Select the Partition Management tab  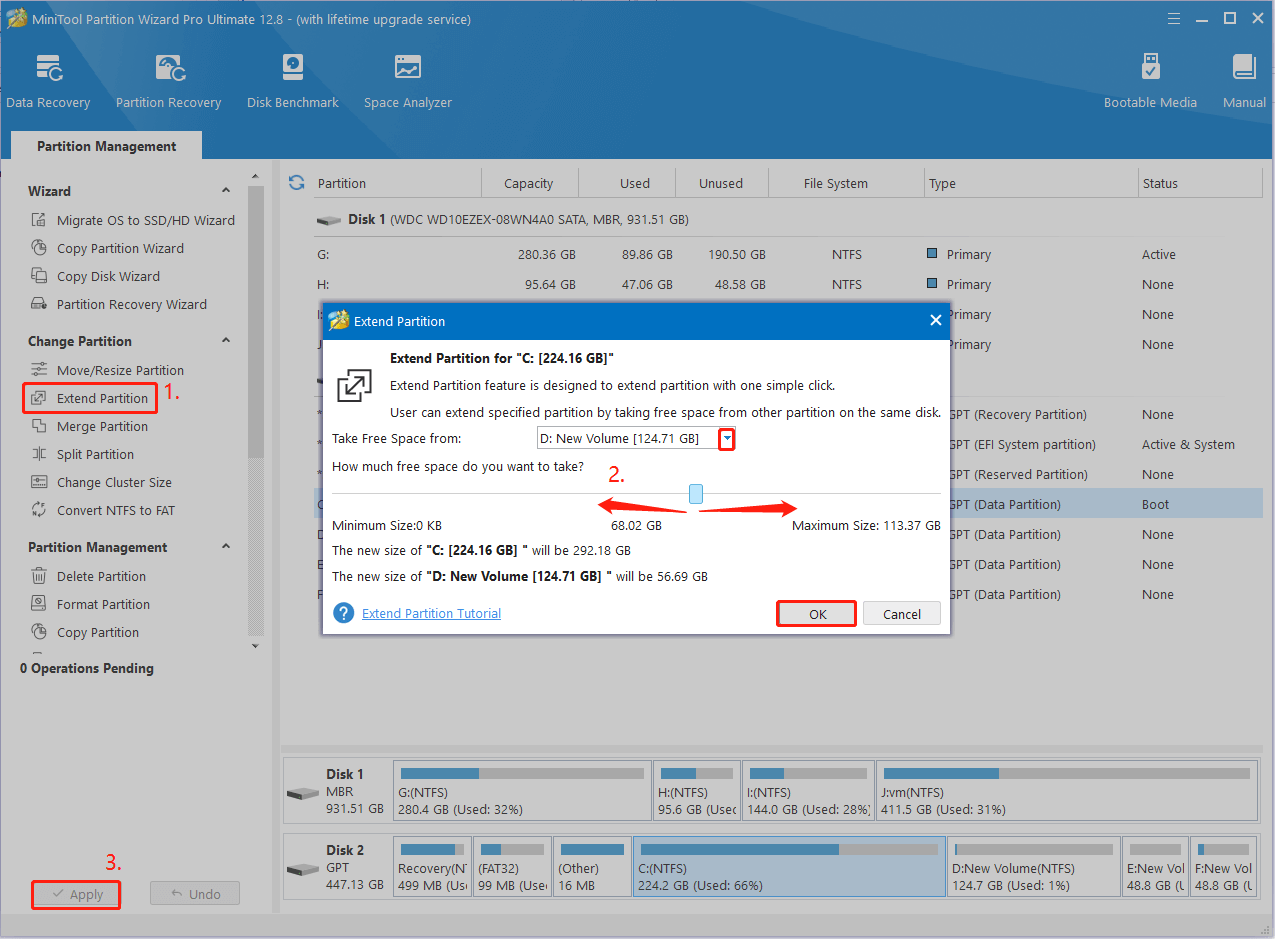pos(107,146)
